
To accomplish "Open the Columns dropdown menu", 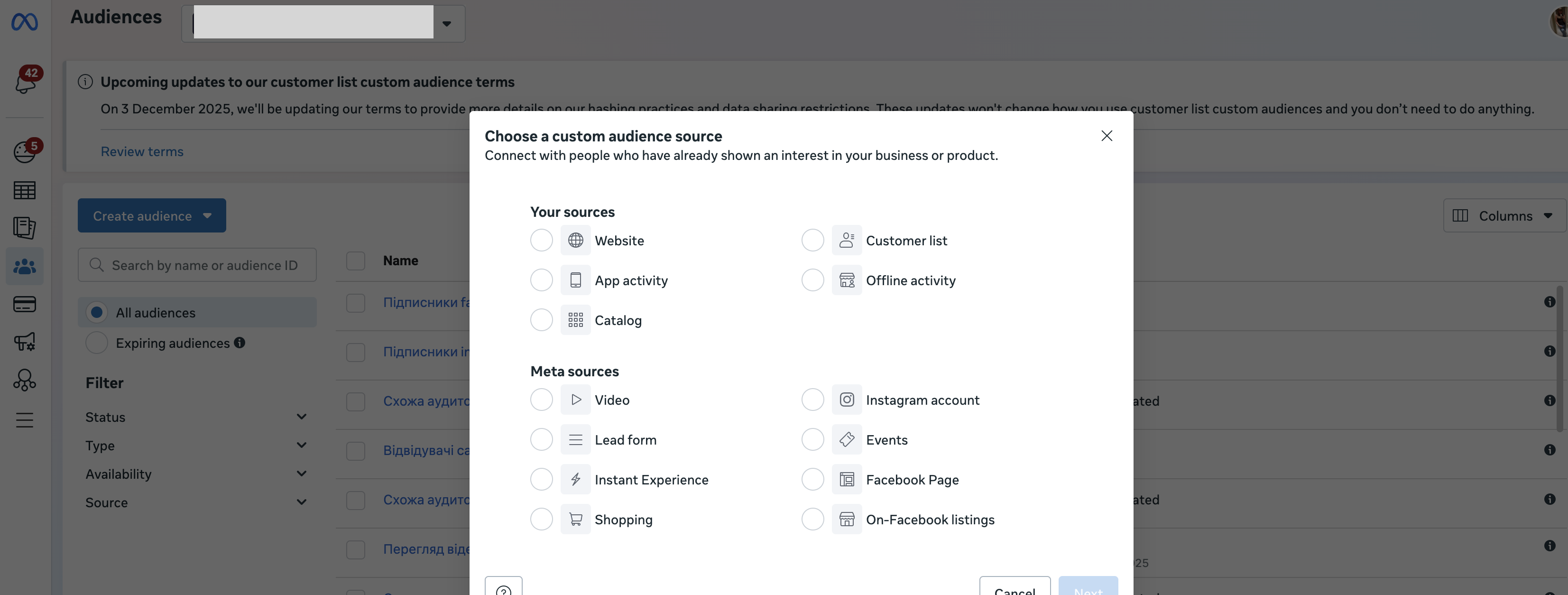I will (1503, 215).
